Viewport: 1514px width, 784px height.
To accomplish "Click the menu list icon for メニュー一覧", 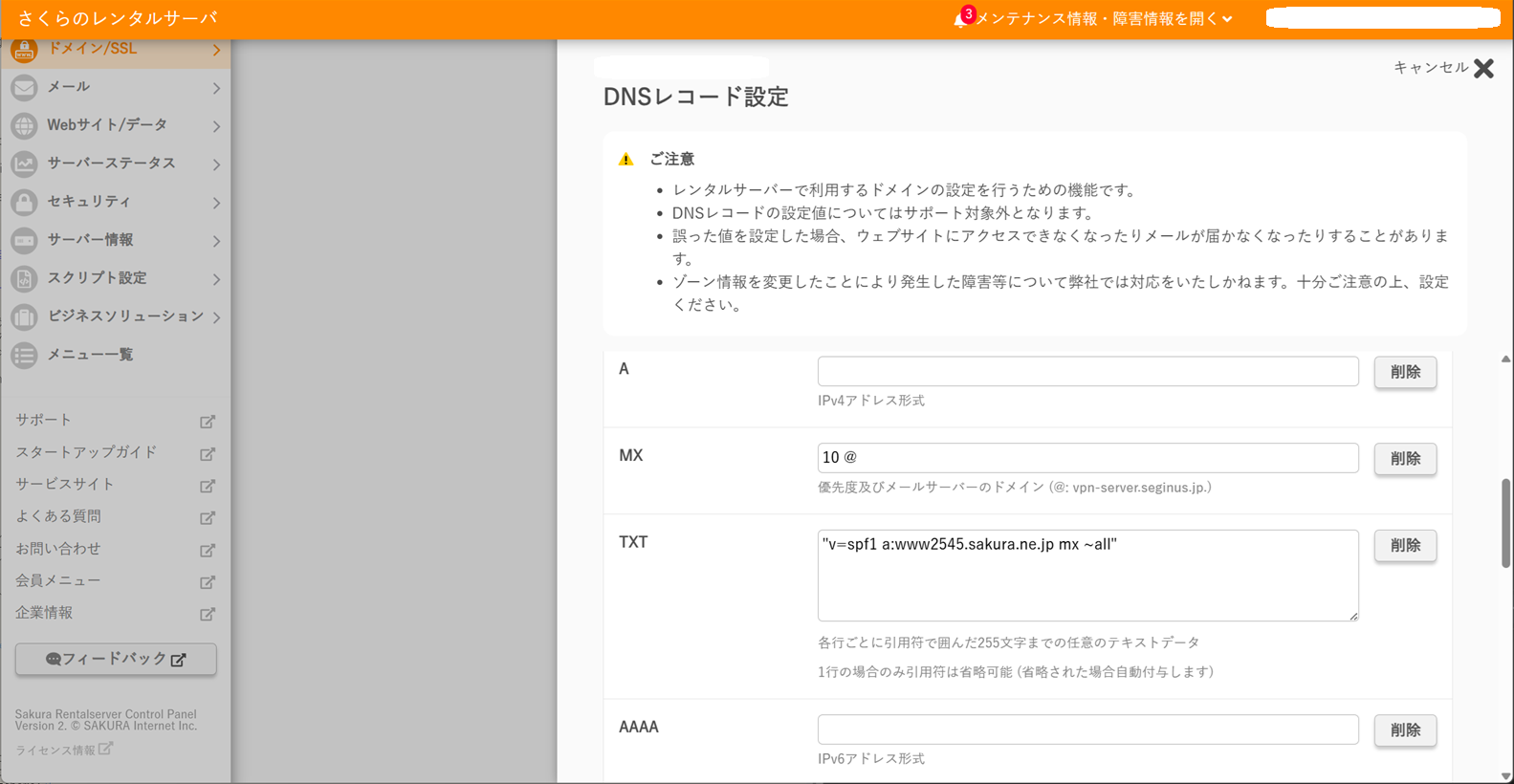I will point(24,355).
